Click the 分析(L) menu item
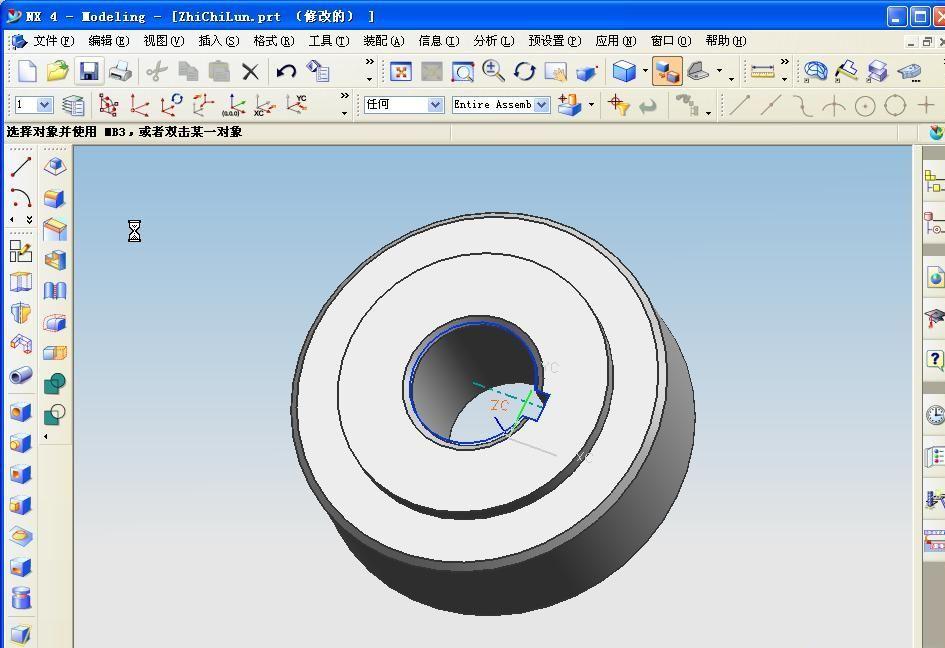945x648 pixels. (x=493, y=41)
